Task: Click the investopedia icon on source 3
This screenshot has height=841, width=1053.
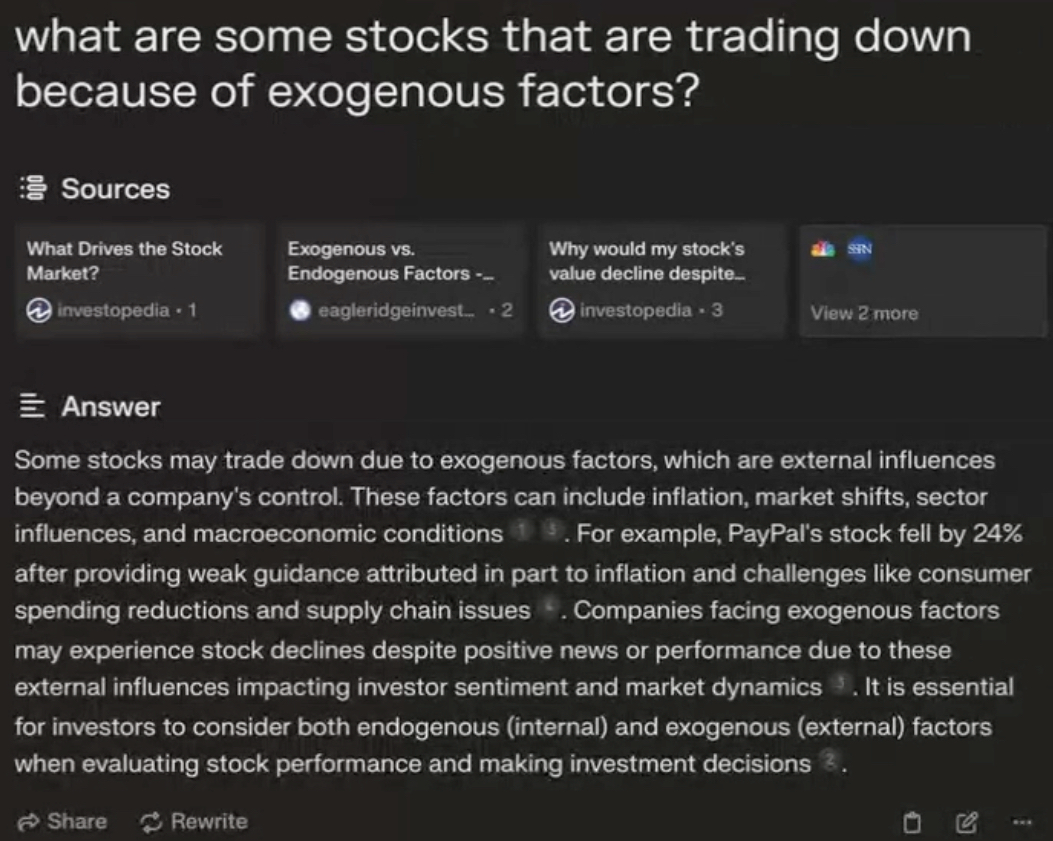Action: click(561, 310)
